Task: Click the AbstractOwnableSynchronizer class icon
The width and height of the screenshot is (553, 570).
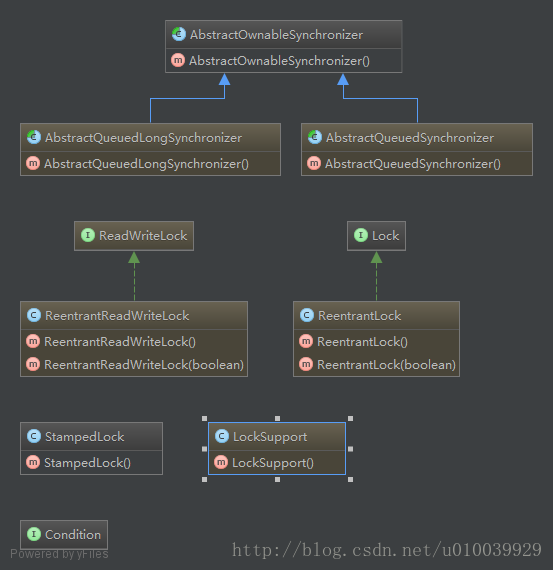Action: (179, 34)
